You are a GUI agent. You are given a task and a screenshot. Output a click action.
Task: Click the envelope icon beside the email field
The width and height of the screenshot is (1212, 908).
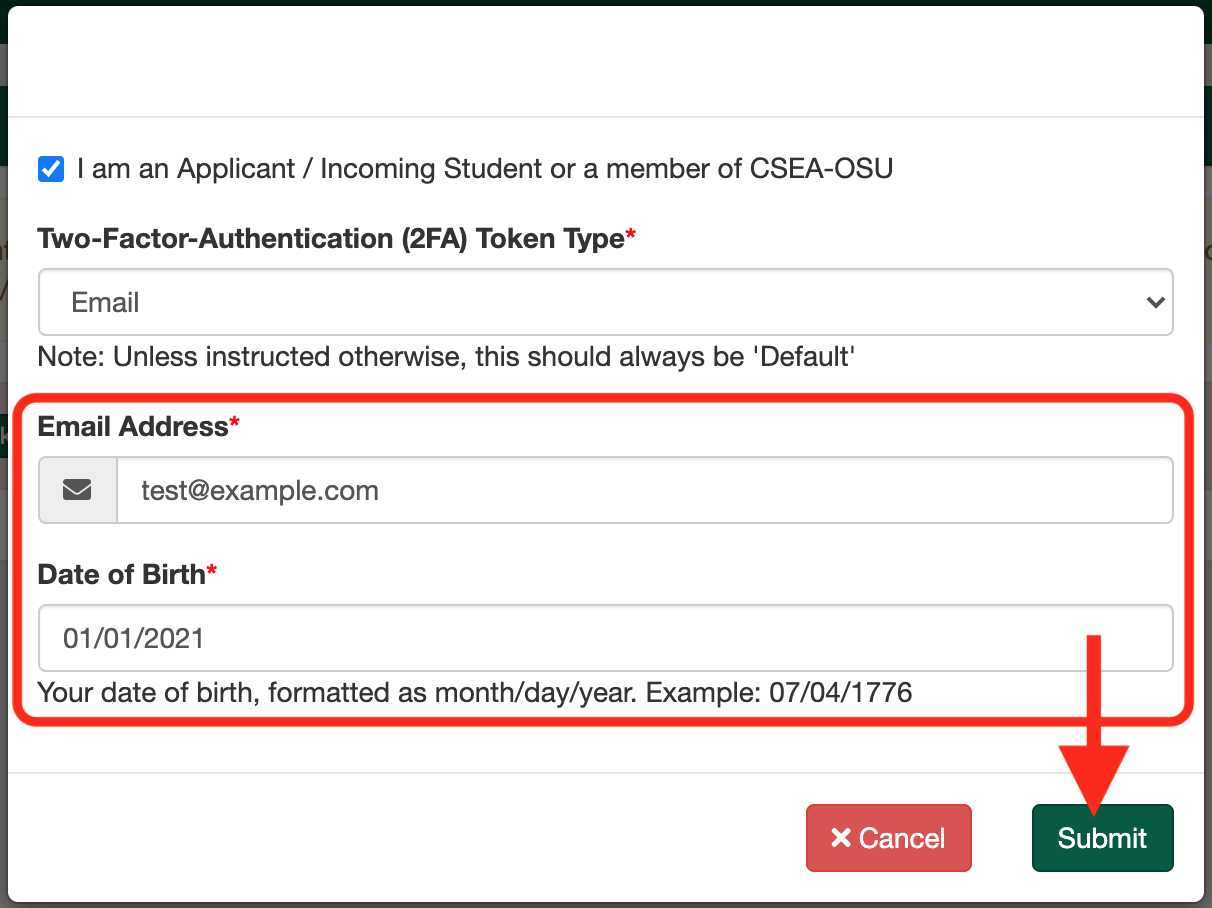(78, 490)
